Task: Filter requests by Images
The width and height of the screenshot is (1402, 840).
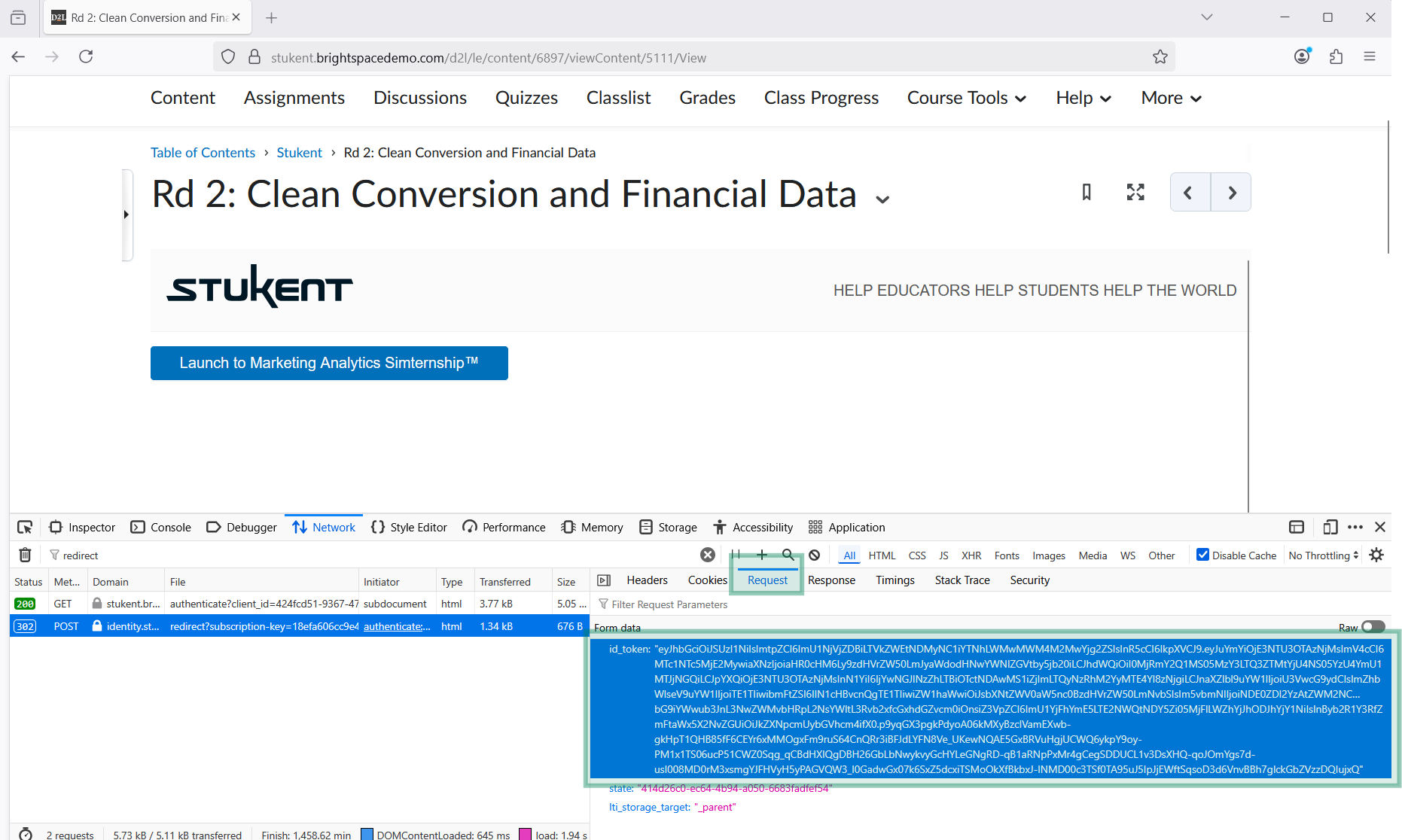Action: point(1049,555)
